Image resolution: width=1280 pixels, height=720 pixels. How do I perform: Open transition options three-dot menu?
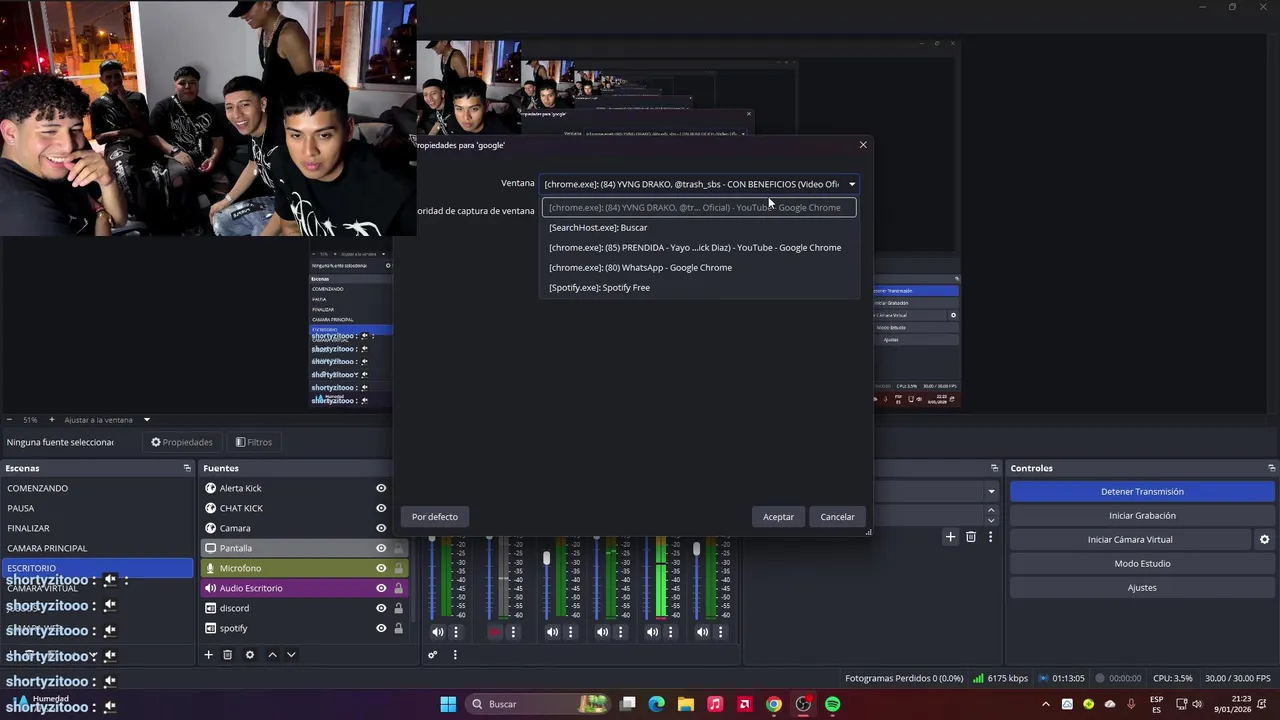[990, 537]
